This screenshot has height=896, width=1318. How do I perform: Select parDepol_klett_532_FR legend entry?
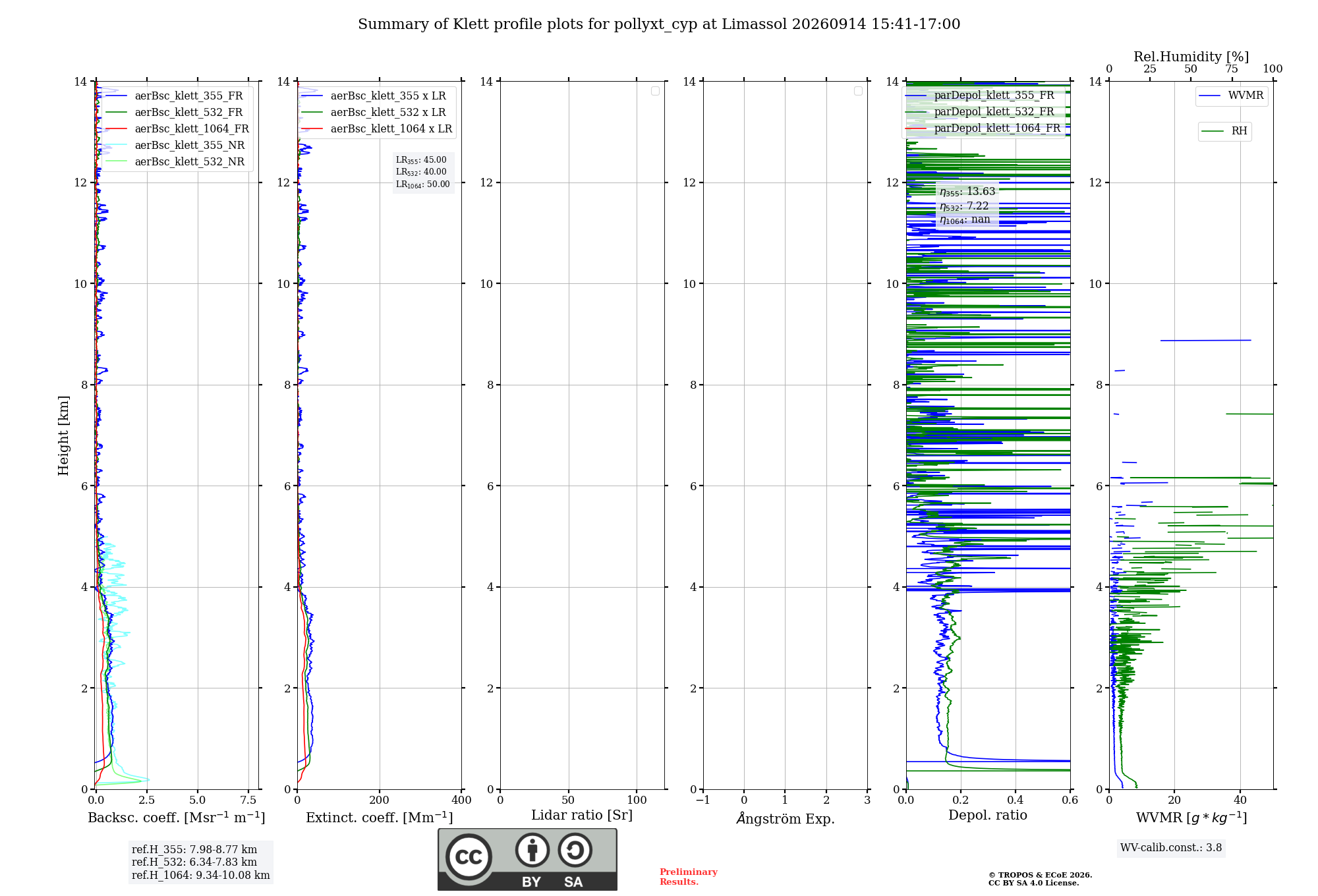[x=981, y=111]
